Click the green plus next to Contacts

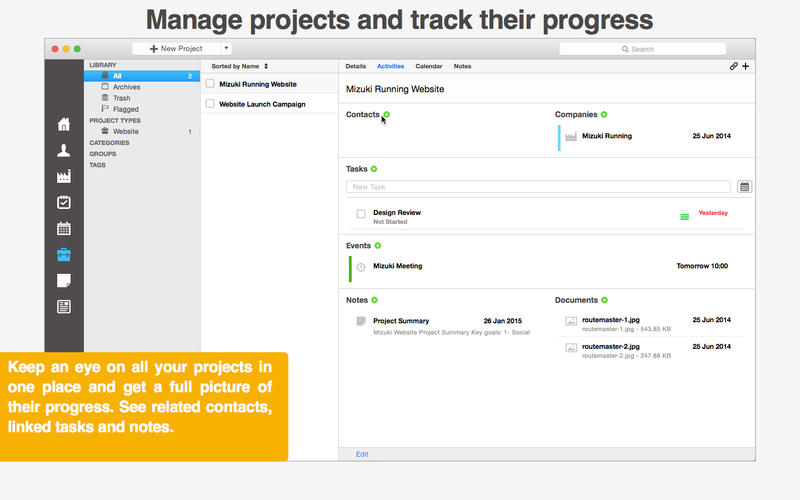coord(387,115)
